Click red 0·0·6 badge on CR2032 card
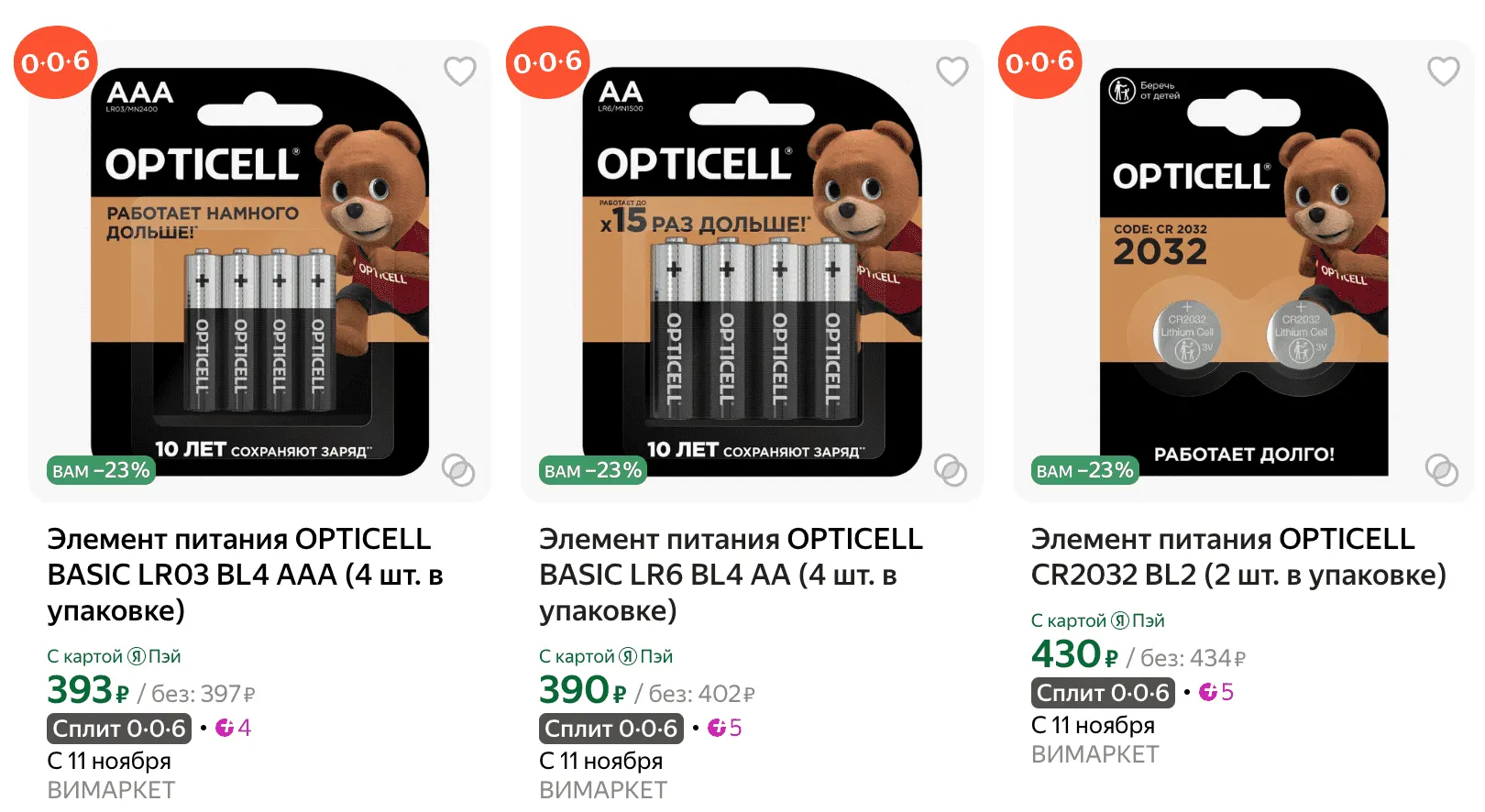1485x812 pixels. coord(1039,62)
